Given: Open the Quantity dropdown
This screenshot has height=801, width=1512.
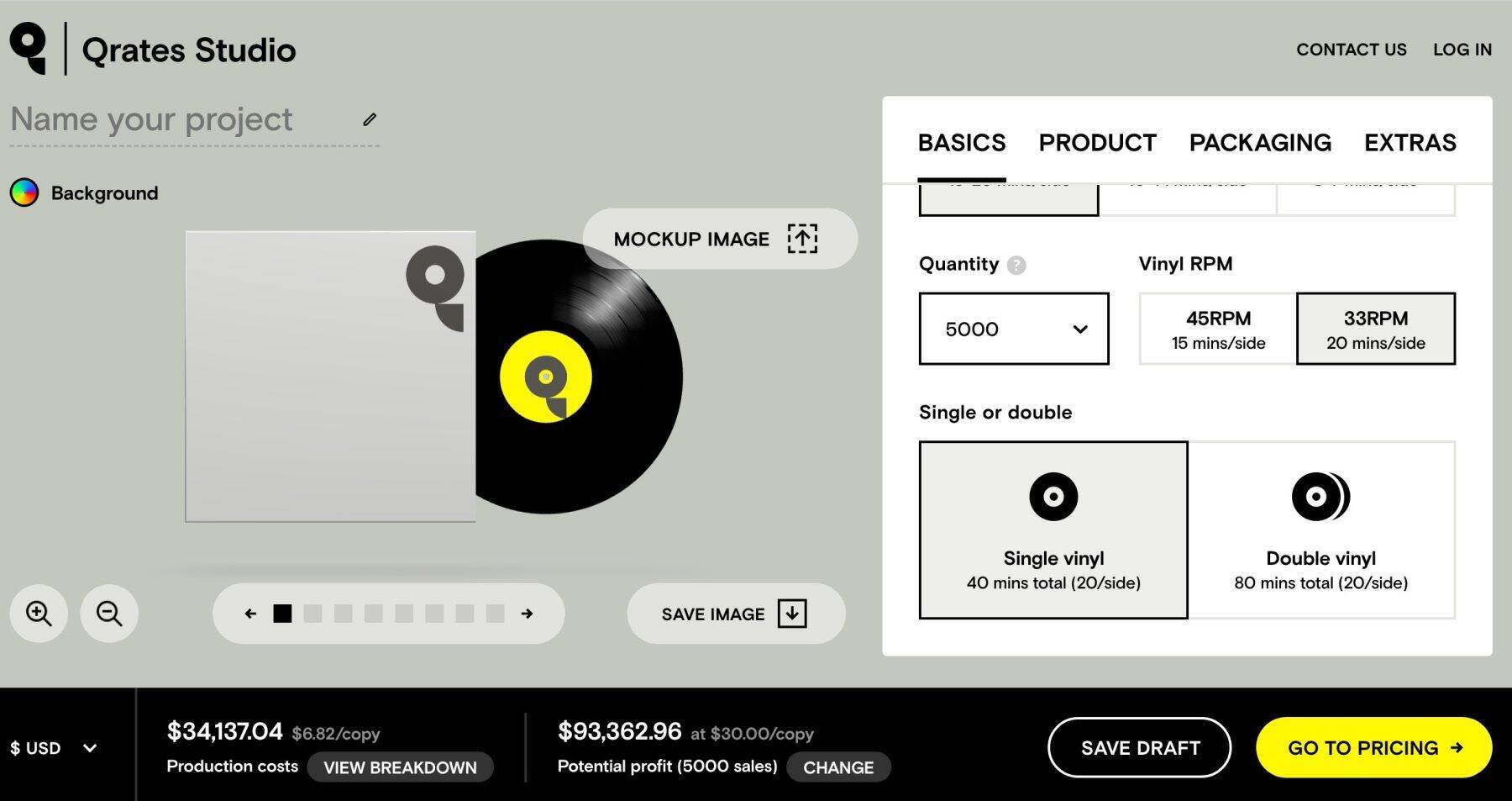Looking at the screenshot, I should coord(1014,329).
